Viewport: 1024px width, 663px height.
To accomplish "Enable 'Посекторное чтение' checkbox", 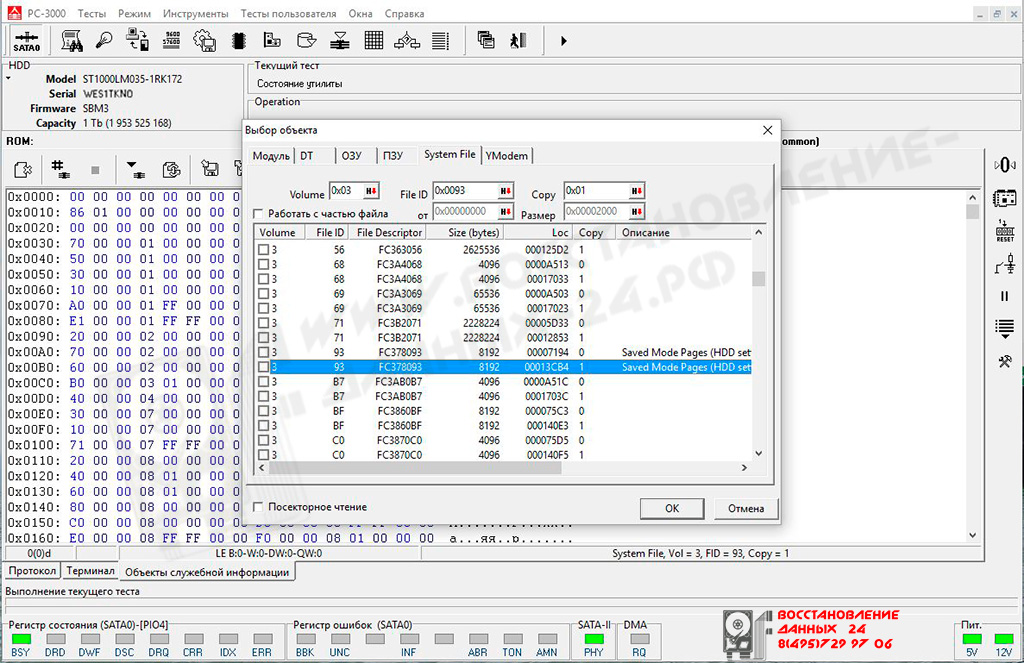I will click(258, 507).
